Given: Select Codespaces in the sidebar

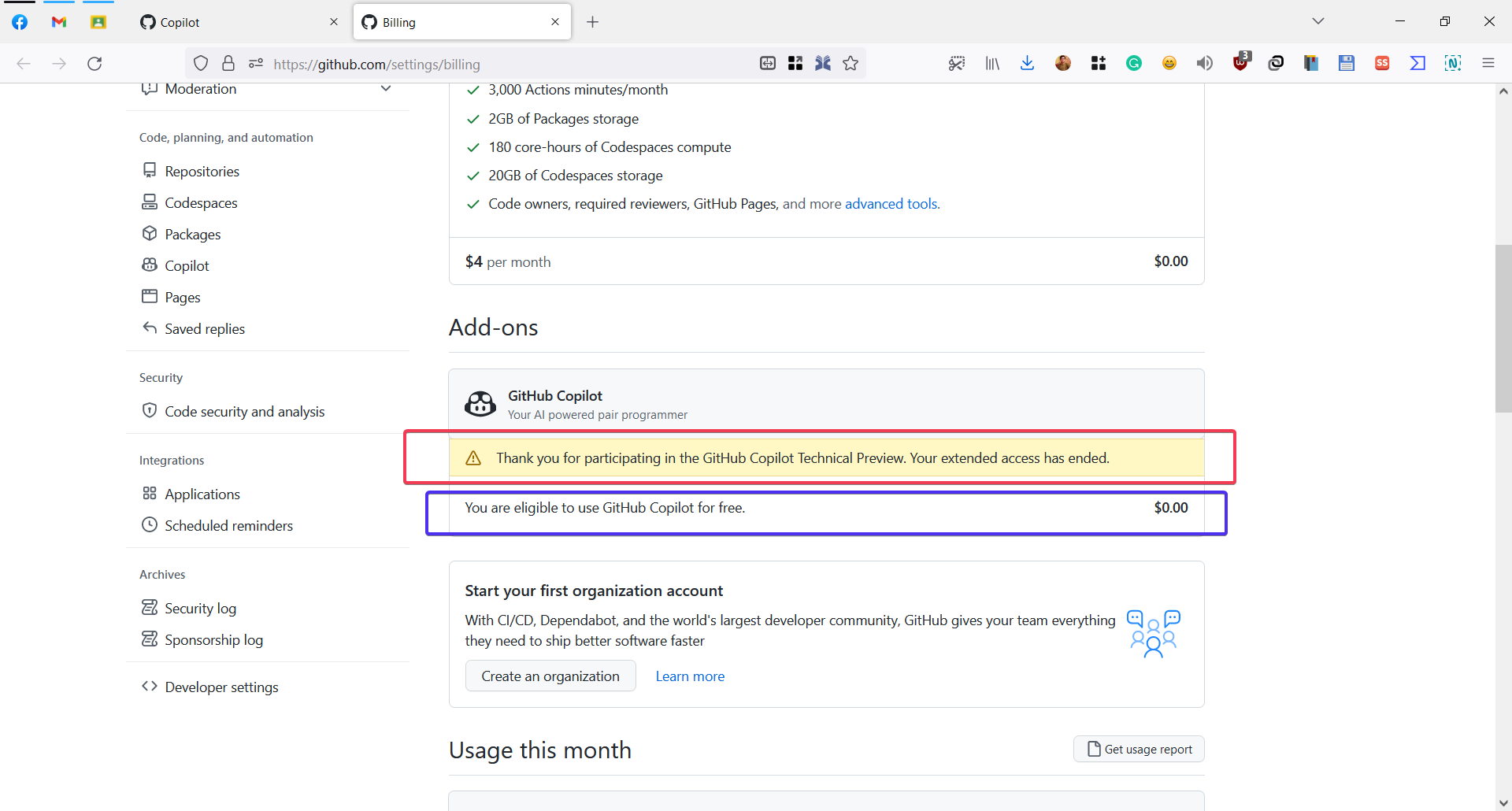Looking at the screenshot, I should point(200,202).
